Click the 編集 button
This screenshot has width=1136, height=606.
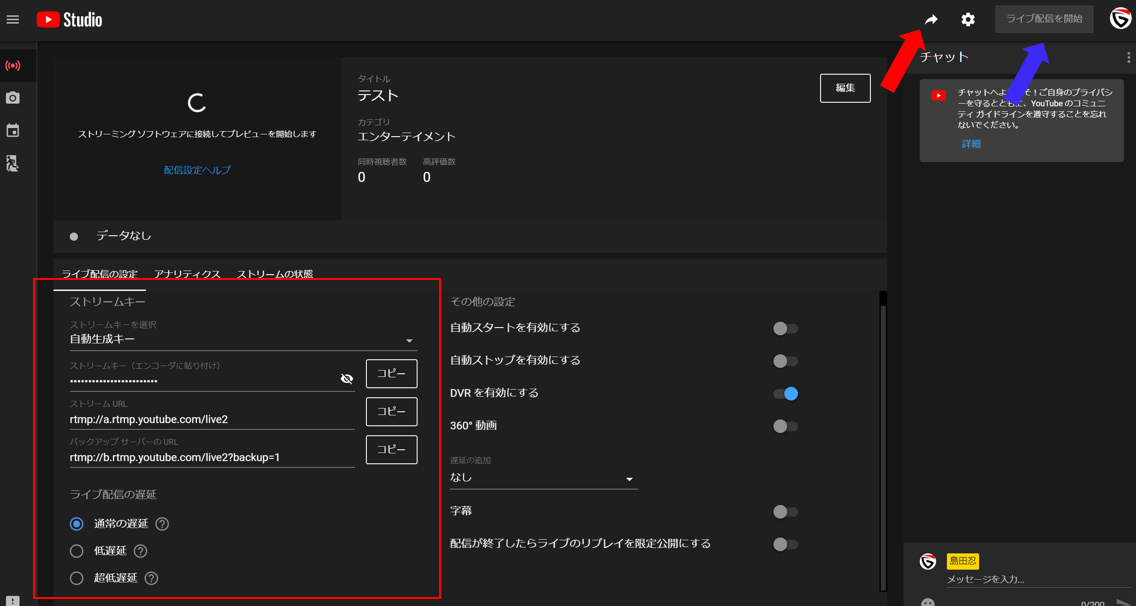pyautogui.click(x=845, y=88)
